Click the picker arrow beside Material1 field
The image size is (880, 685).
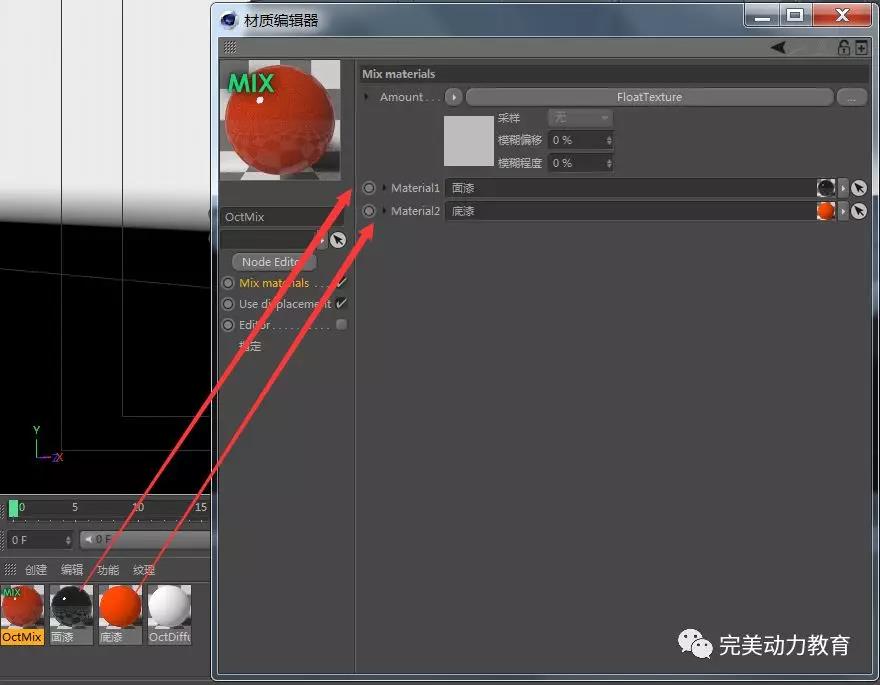click(858, 188)
